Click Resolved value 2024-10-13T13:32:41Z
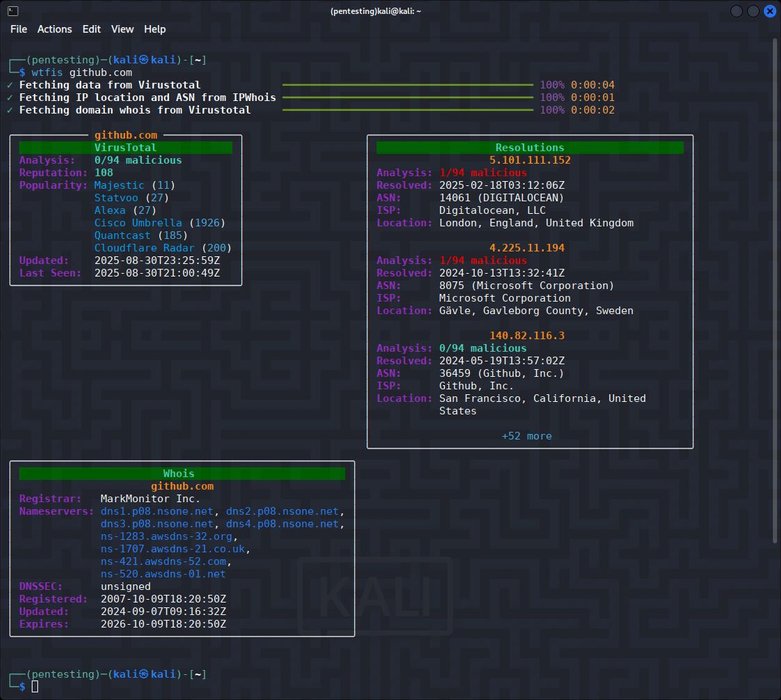The height and width of the screenshot is (700, 781). 502,273
